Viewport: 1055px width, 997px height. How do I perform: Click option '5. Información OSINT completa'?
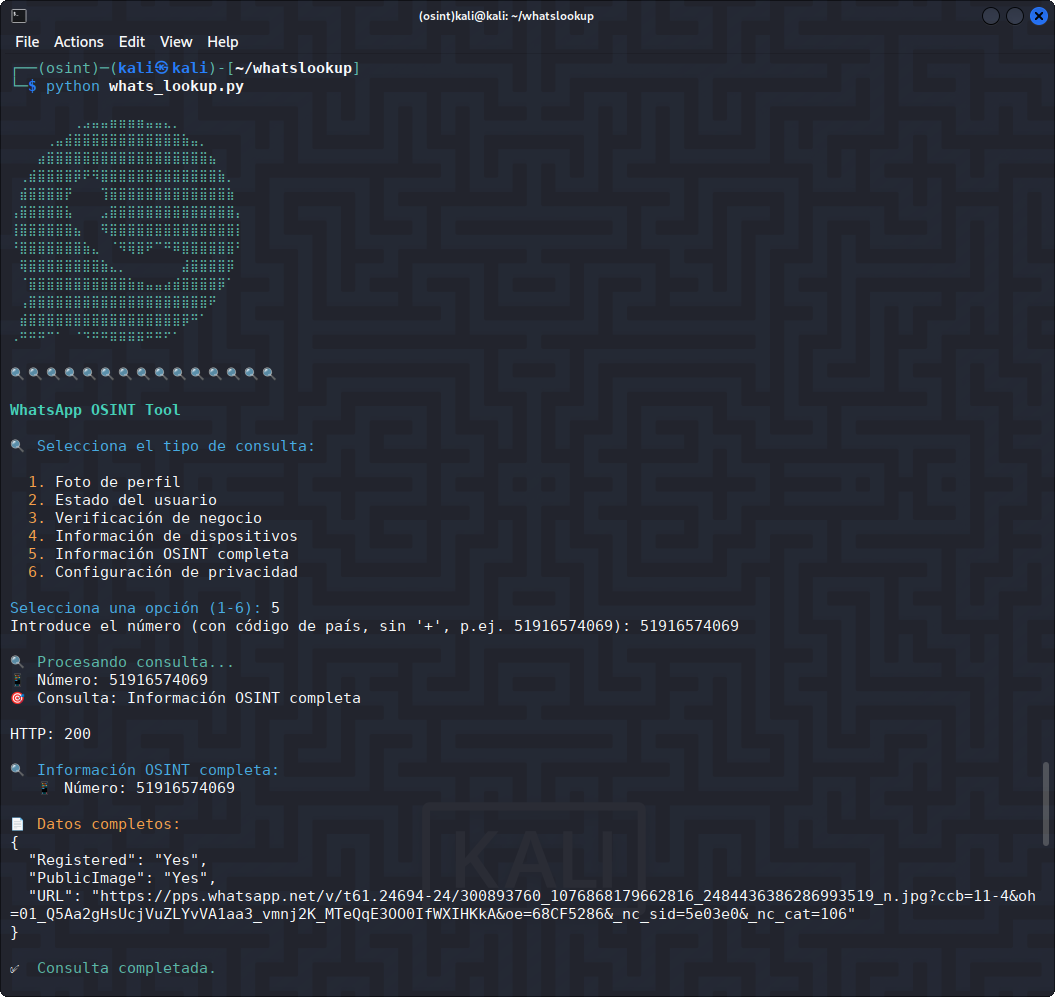[x=158, y=554]
